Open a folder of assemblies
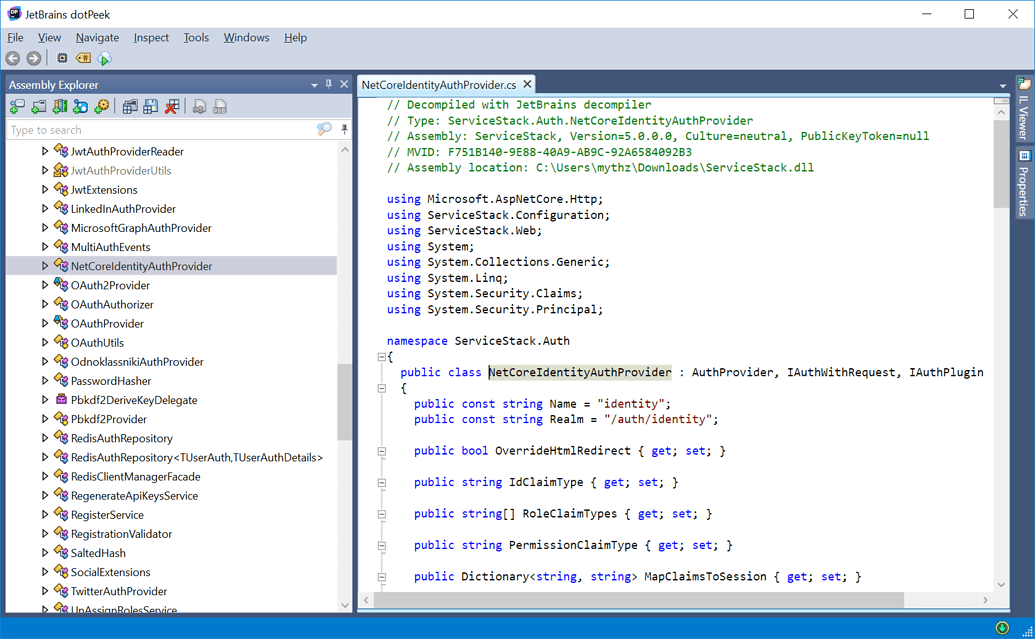The image size is (1035, 639). pos(39,106)
